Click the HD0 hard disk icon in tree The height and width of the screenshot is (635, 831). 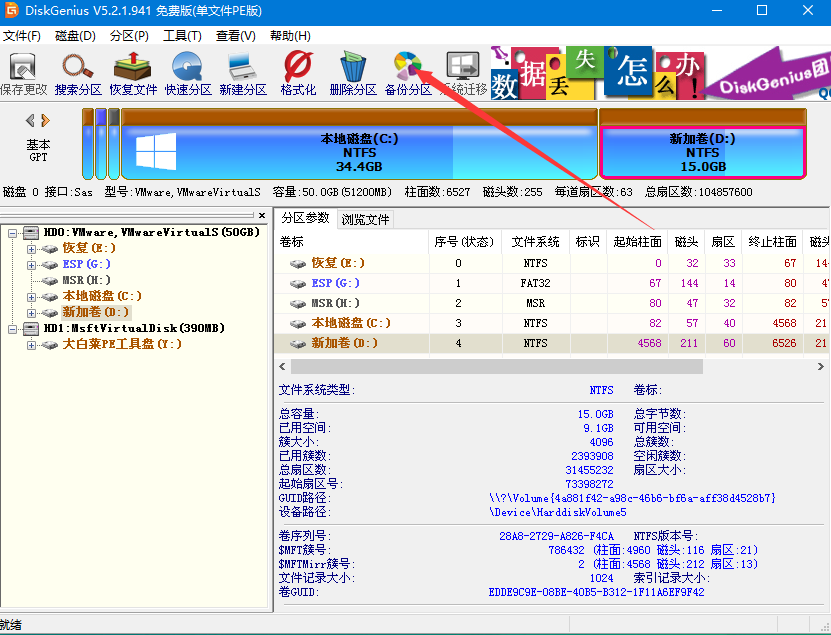point(31,233)
